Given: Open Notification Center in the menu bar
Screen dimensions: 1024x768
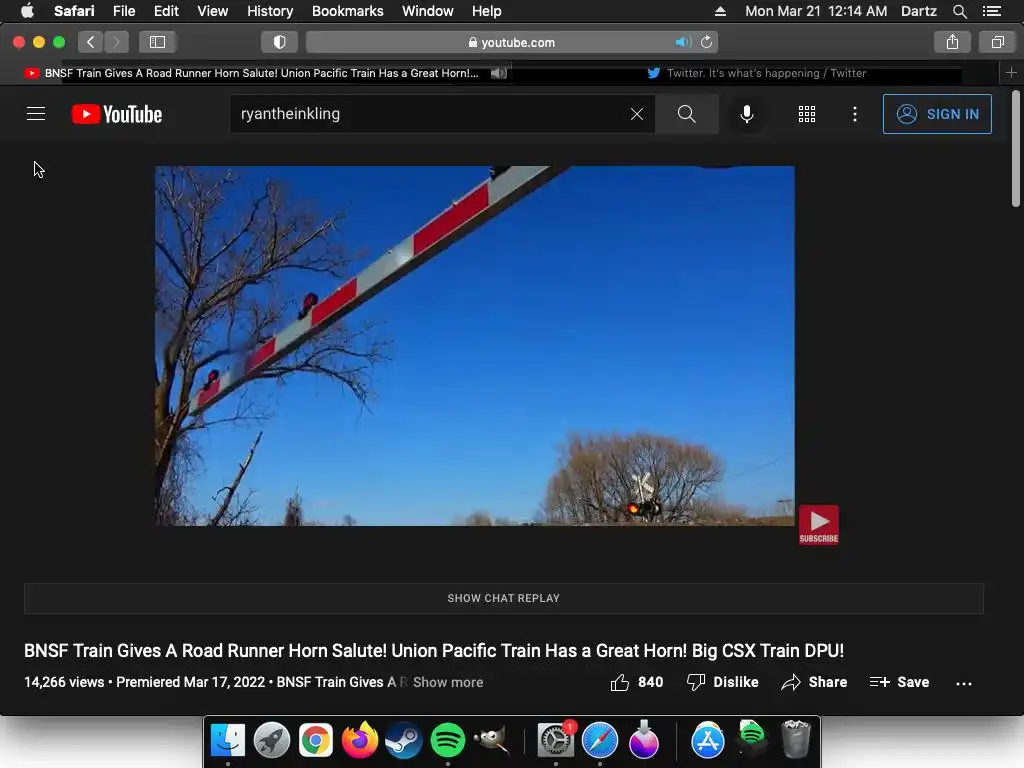Looking at the screenshot, I should click(991, 11).
